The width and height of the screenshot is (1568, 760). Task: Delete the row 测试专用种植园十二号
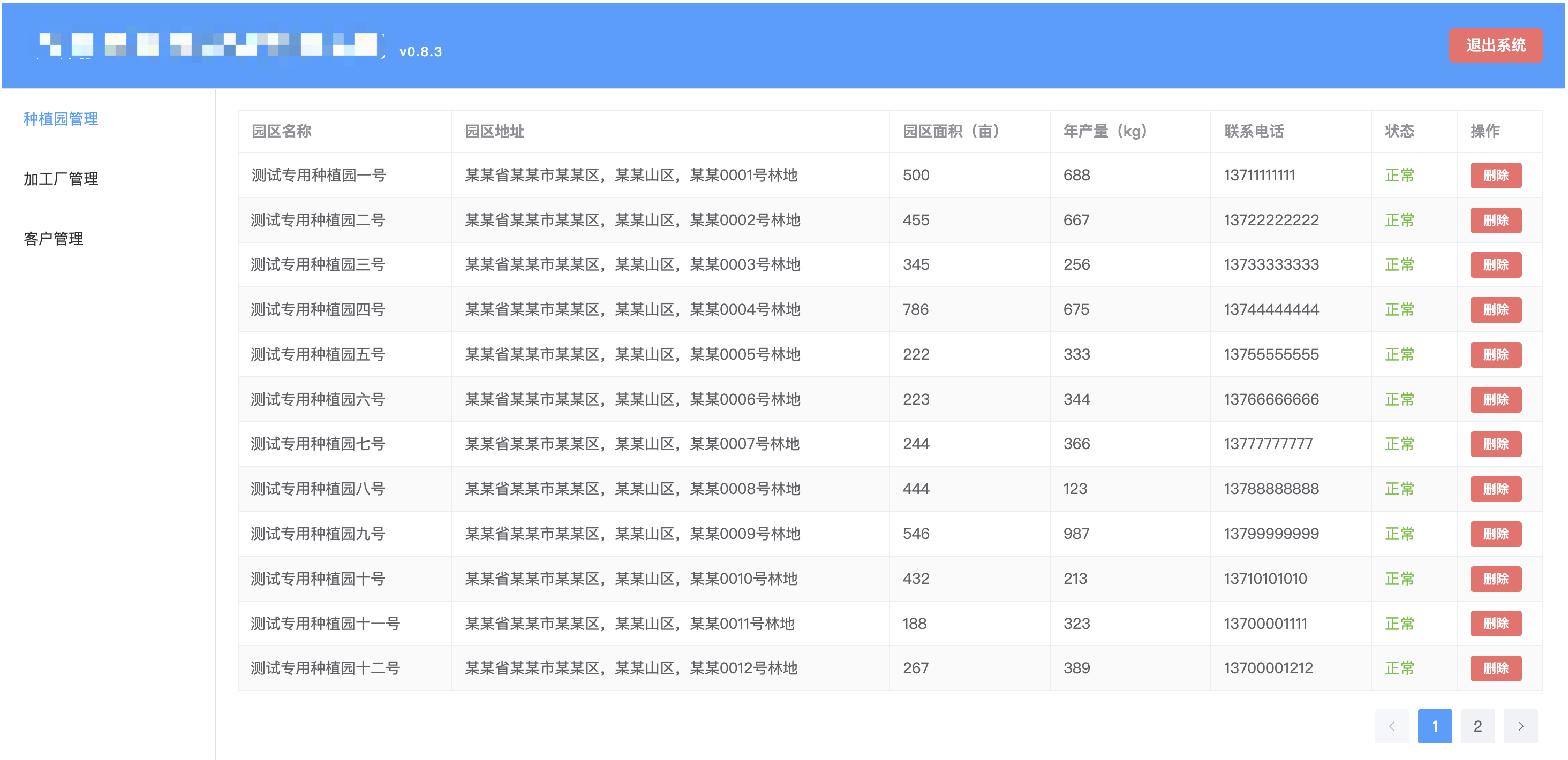click(x=1496, y=668)
